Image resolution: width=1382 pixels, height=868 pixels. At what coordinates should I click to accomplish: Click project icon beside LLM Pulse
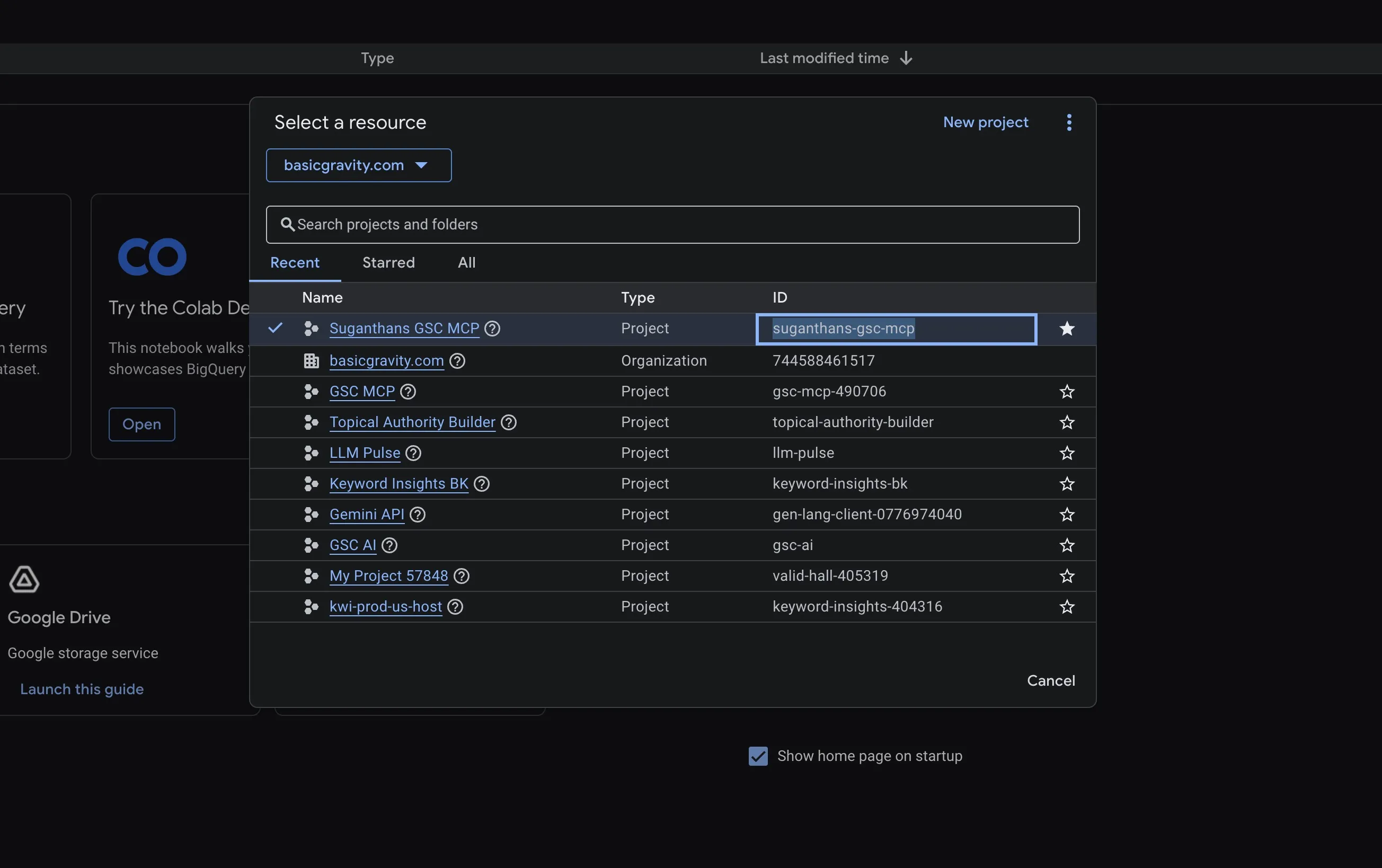coord(311,453)
